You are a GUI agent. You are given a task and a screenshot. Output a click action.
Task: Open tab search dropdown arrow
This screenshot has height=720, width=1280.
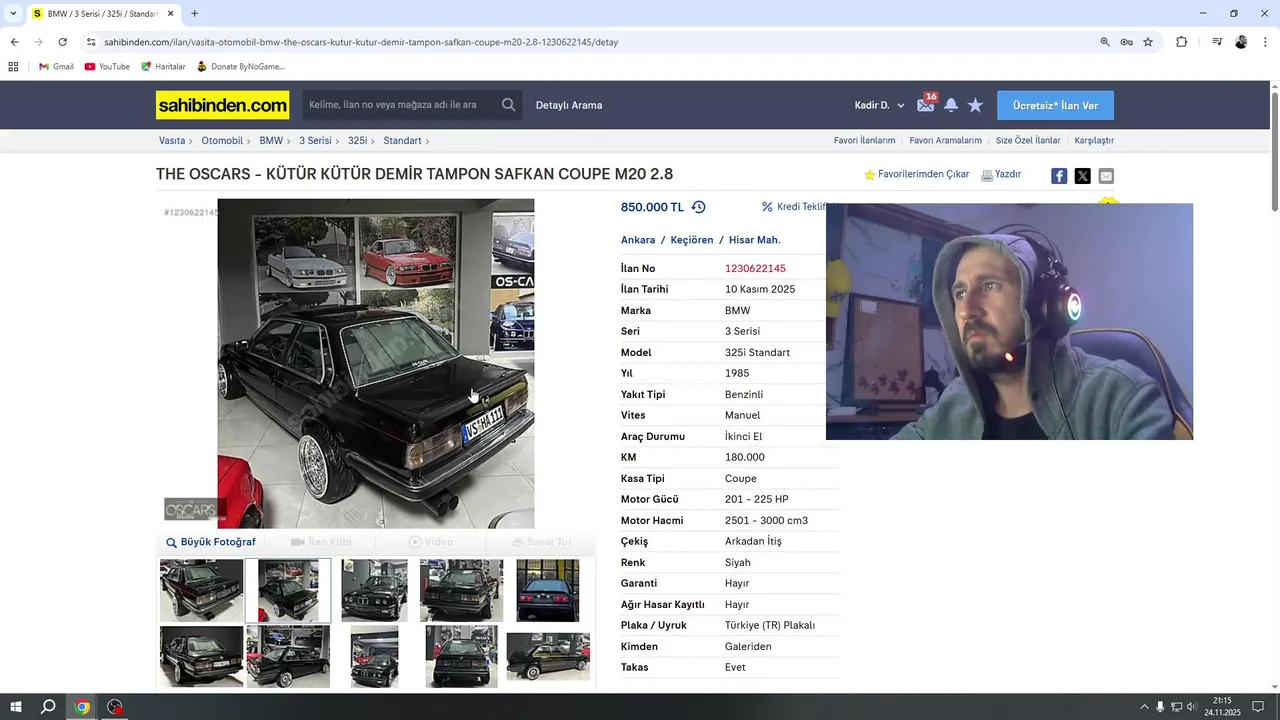pos(12,14)
